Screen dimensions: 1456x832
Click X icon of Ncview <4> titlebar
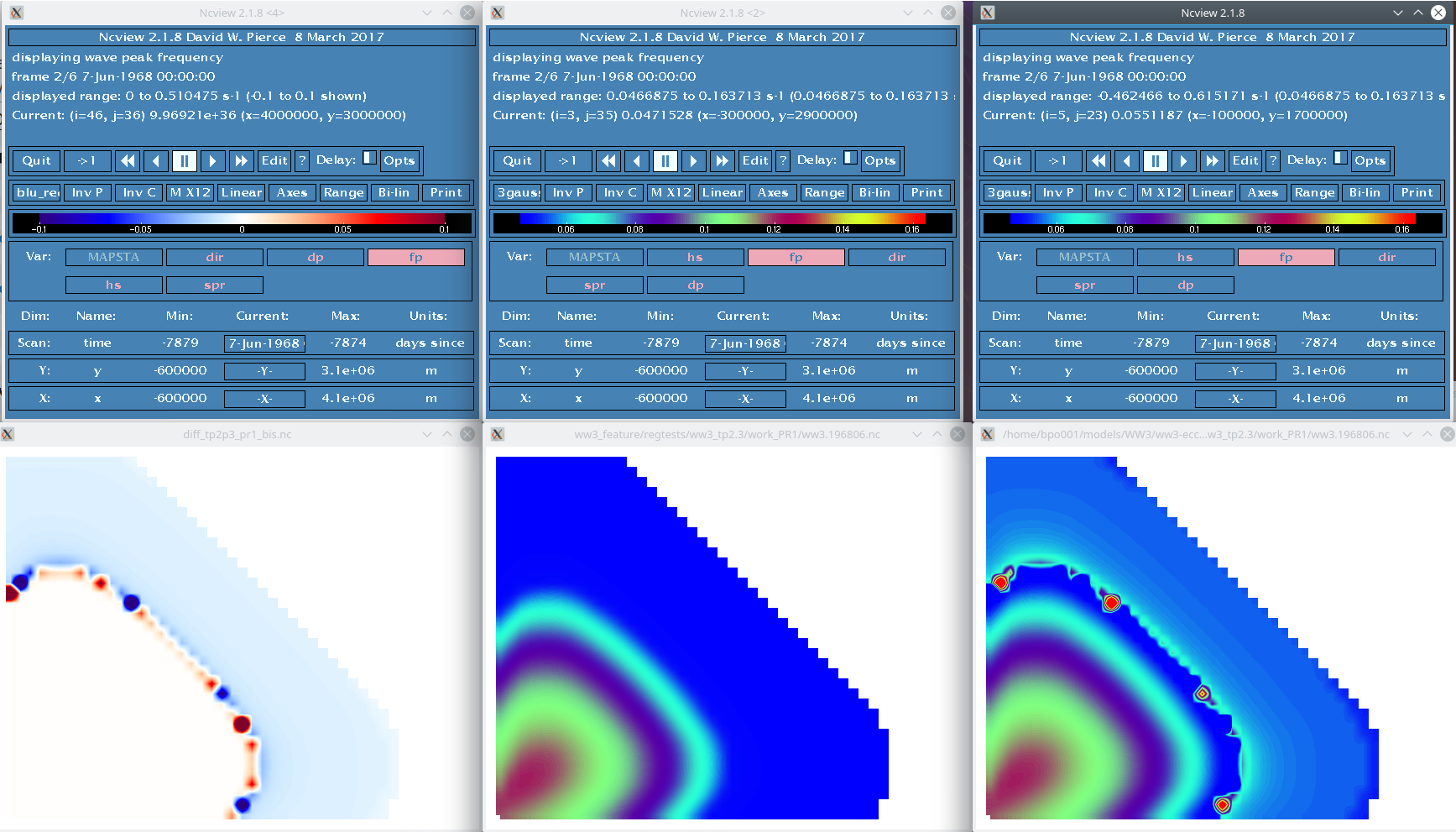[17, 13]
